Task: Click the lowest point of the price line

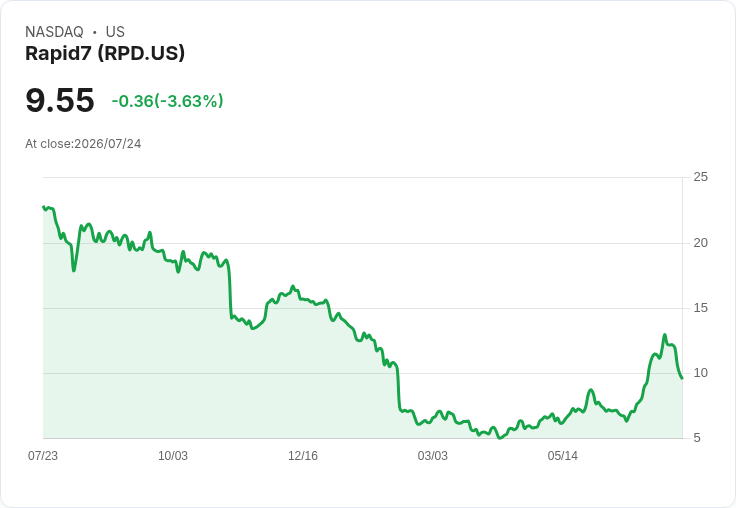Action: click(x=500, y=438)
